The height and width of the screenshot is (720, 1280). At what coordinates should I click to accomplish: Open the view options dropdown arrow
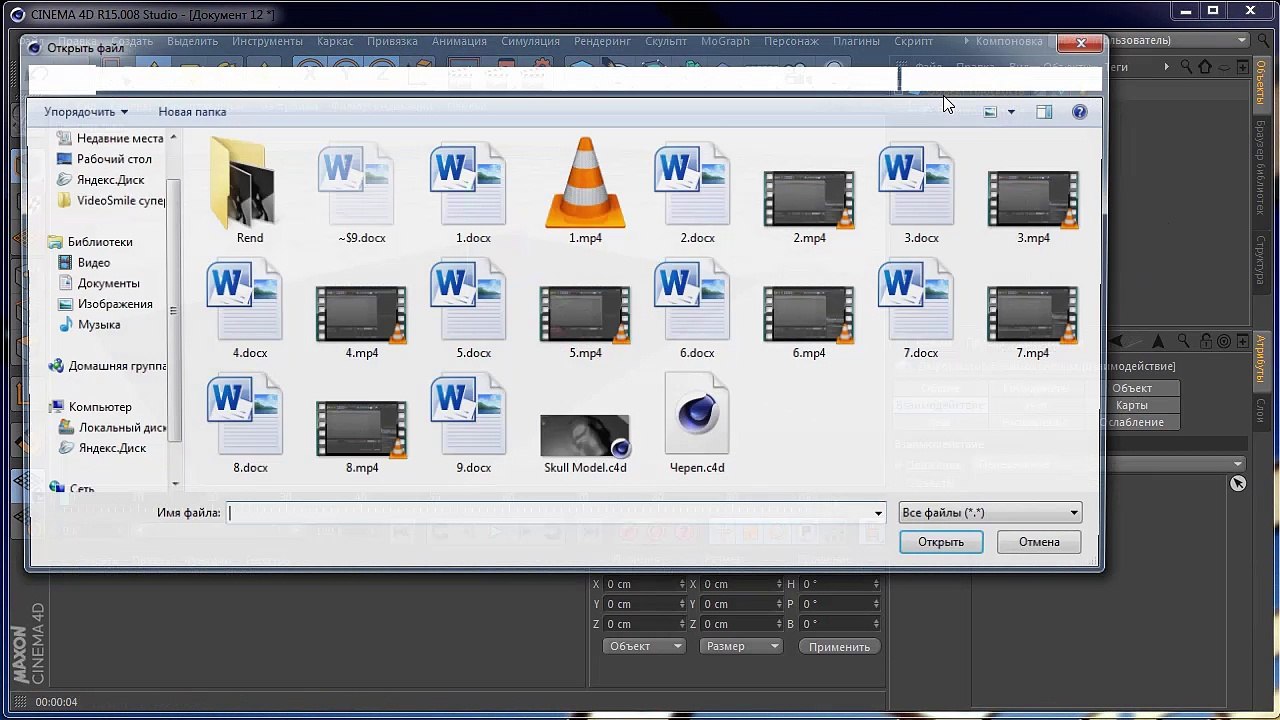coord(1011,112)
